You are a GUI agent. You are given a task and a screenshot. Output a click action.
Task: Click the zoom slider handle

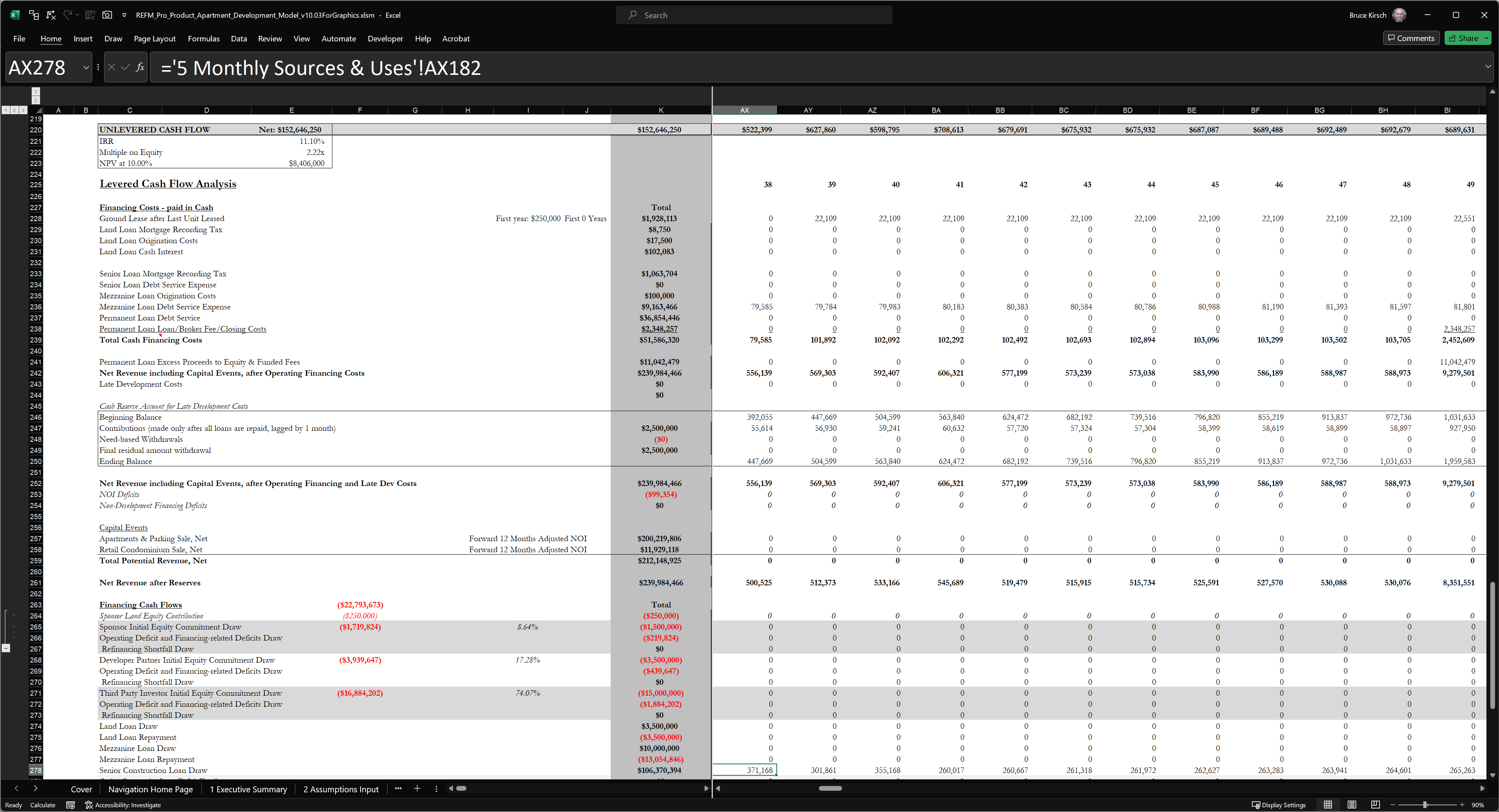(x=1425, y=805)
